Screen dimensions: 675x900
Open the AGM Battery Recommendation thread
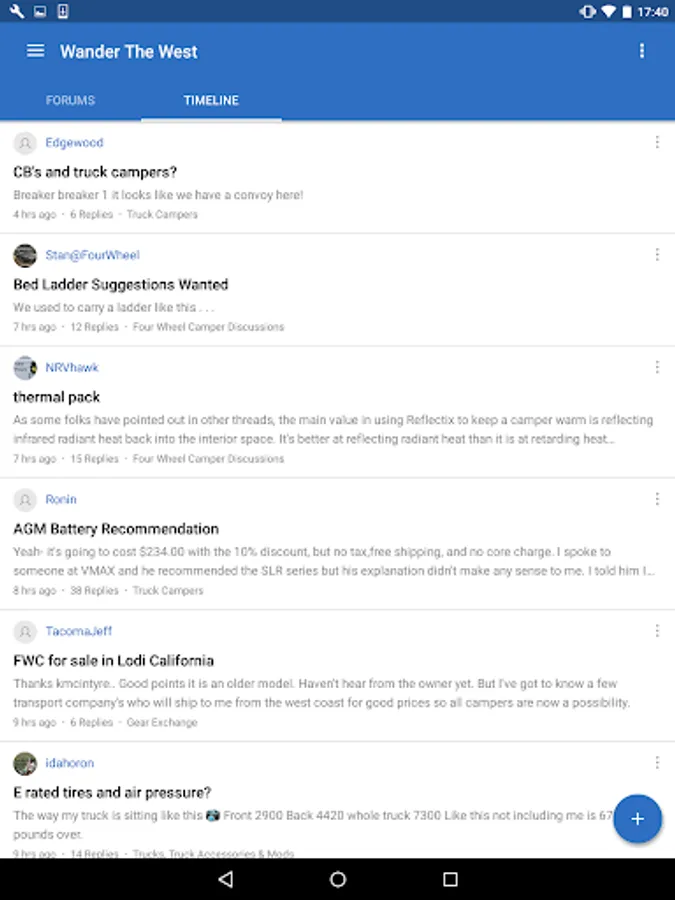(x=116, y=529)
